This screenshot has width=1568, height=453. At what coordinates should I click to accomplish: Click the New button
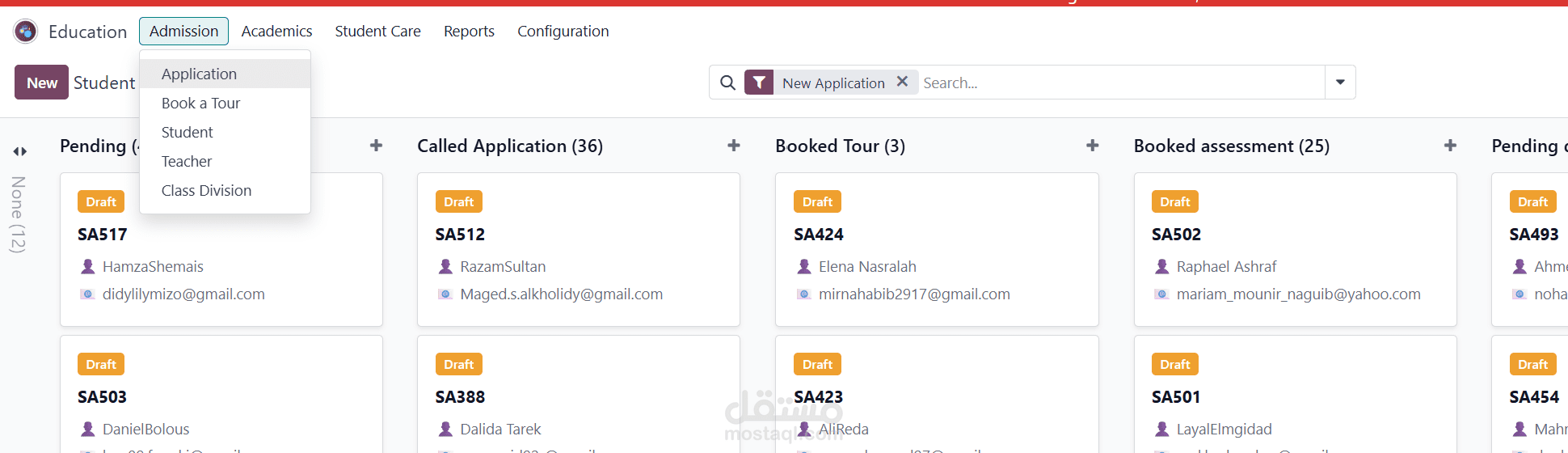pyautogui.click(x=42, y=83)
